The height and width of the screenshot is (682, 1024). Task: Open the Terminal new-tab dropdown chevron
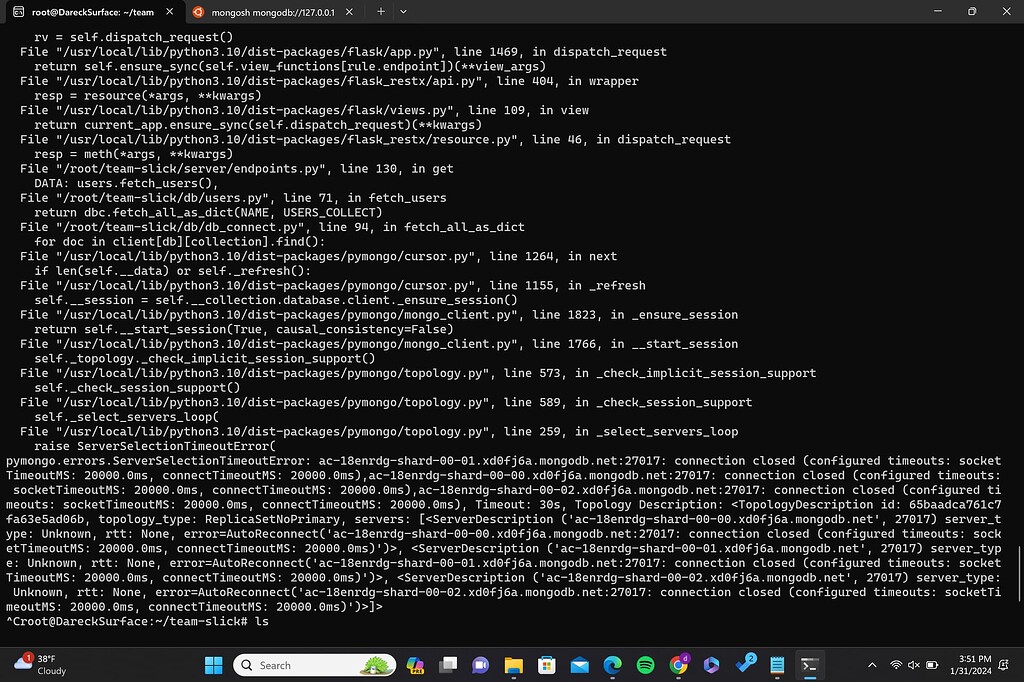[x=402, y=11]
